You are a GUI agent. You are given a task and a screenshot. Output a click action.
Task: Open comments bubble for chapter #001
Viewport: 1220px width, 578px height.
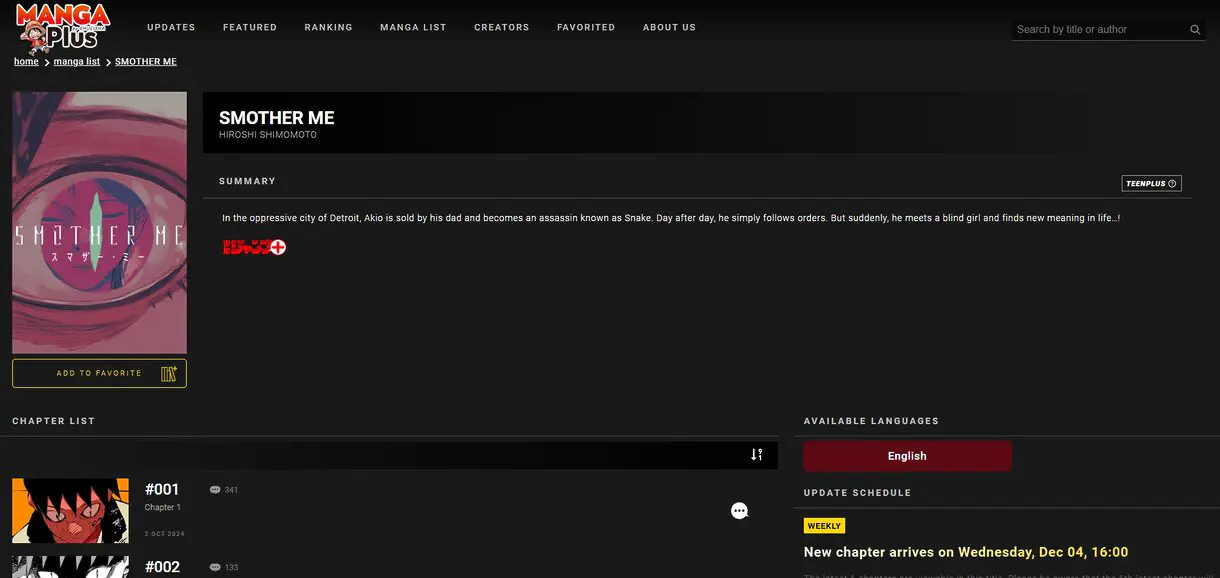(x=215, y=490)
